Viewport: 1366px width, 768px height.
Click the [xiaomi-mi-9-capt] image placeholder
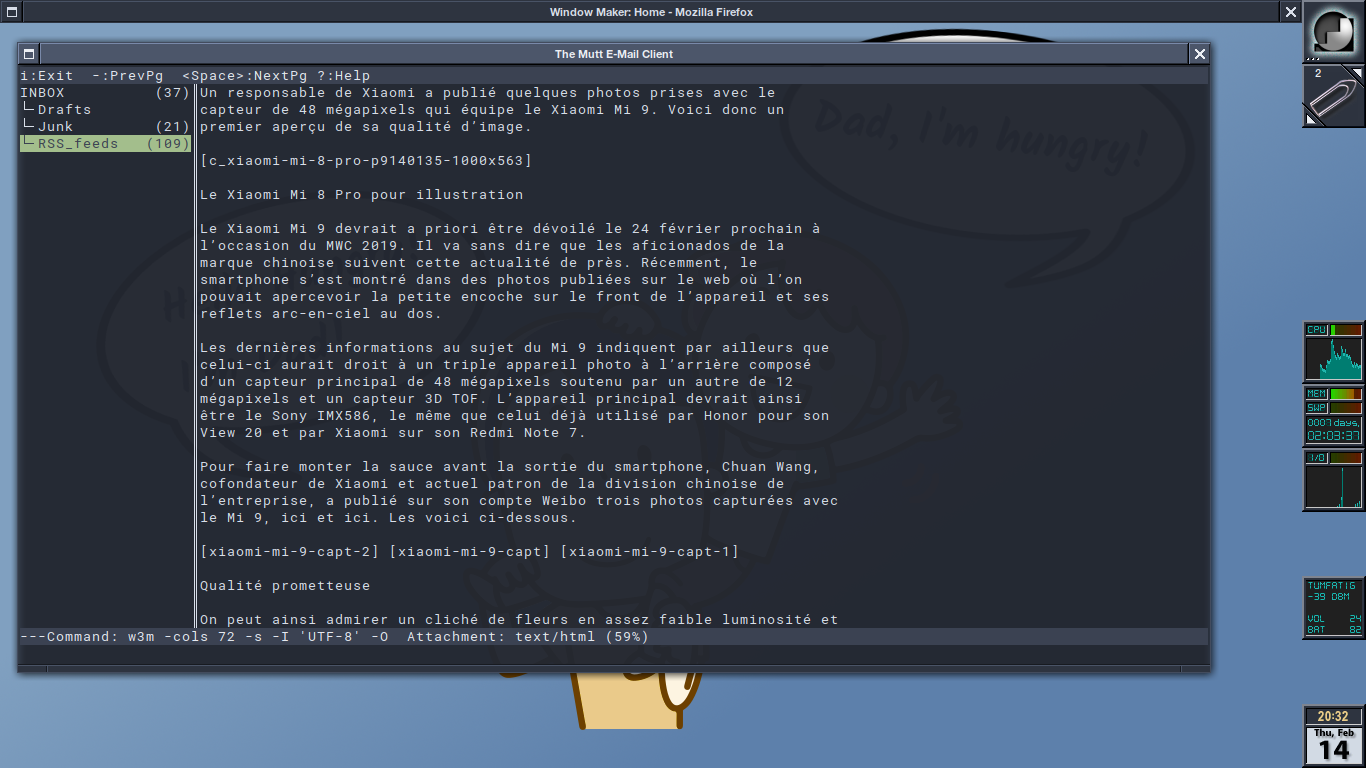470,552
